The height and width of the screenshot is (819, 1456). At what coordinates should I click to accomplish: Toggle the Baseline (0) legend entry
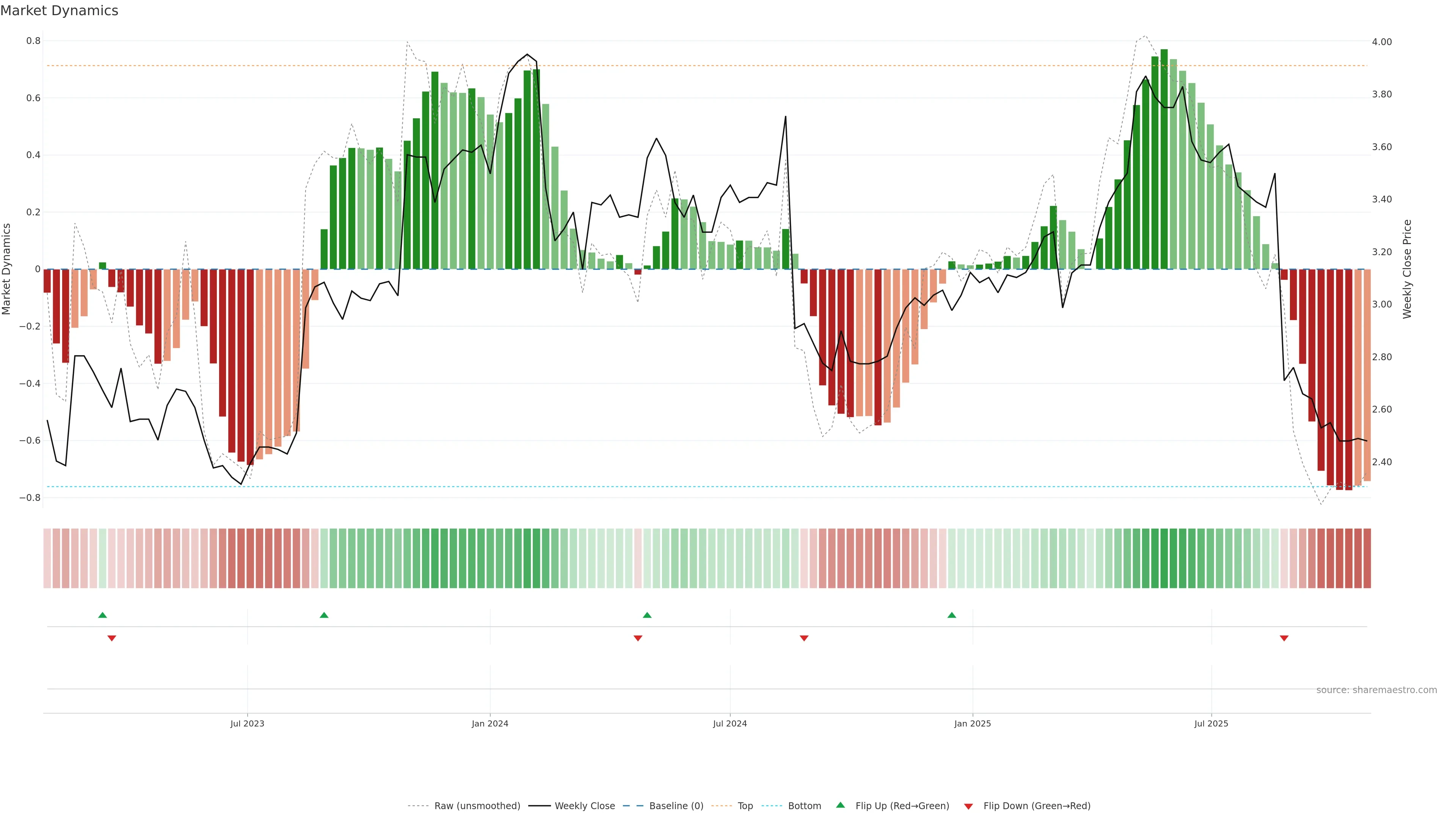[676, 806]
